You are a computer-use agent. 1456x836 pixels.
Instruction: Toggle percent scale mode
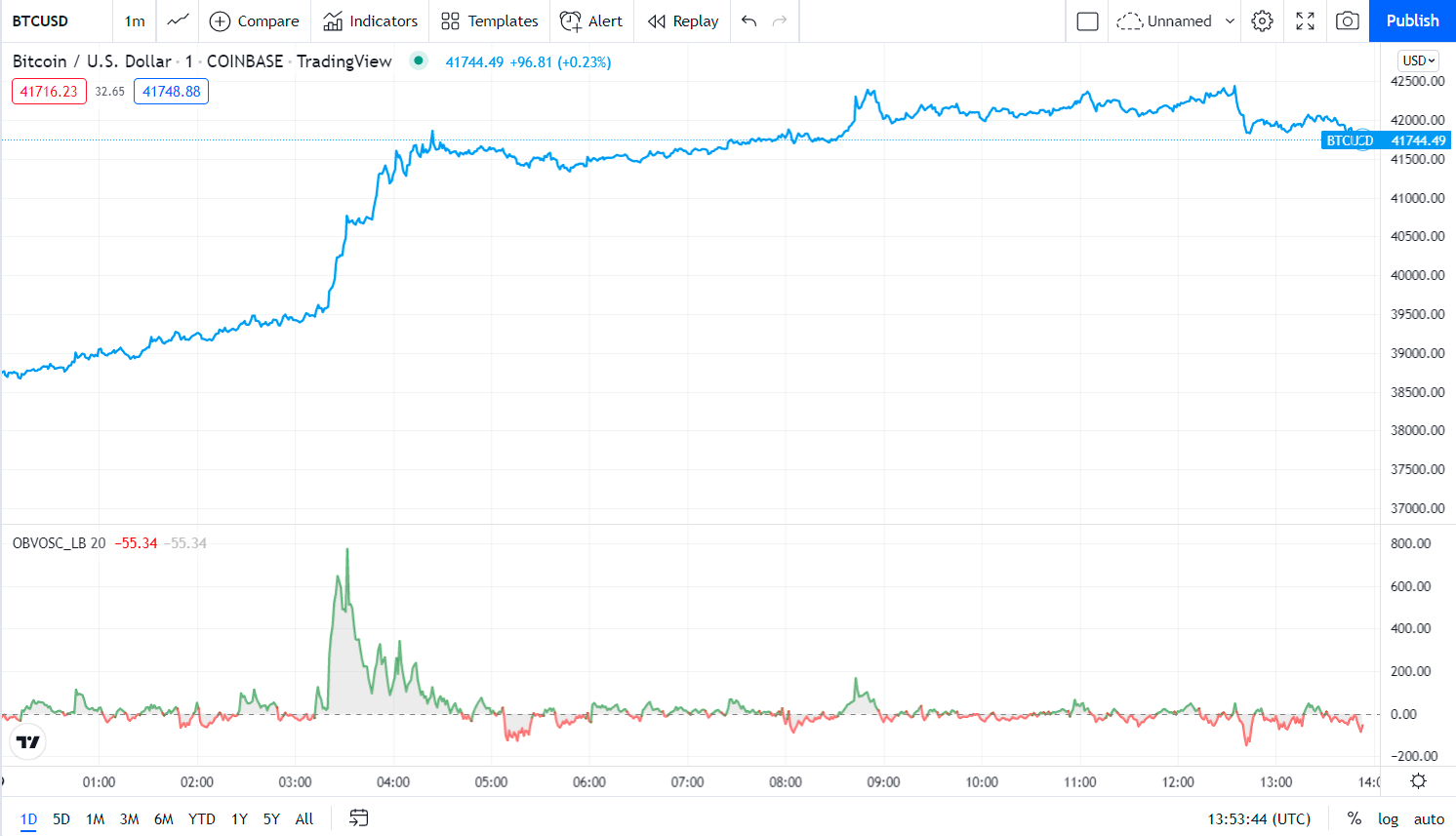(1355, 818)
